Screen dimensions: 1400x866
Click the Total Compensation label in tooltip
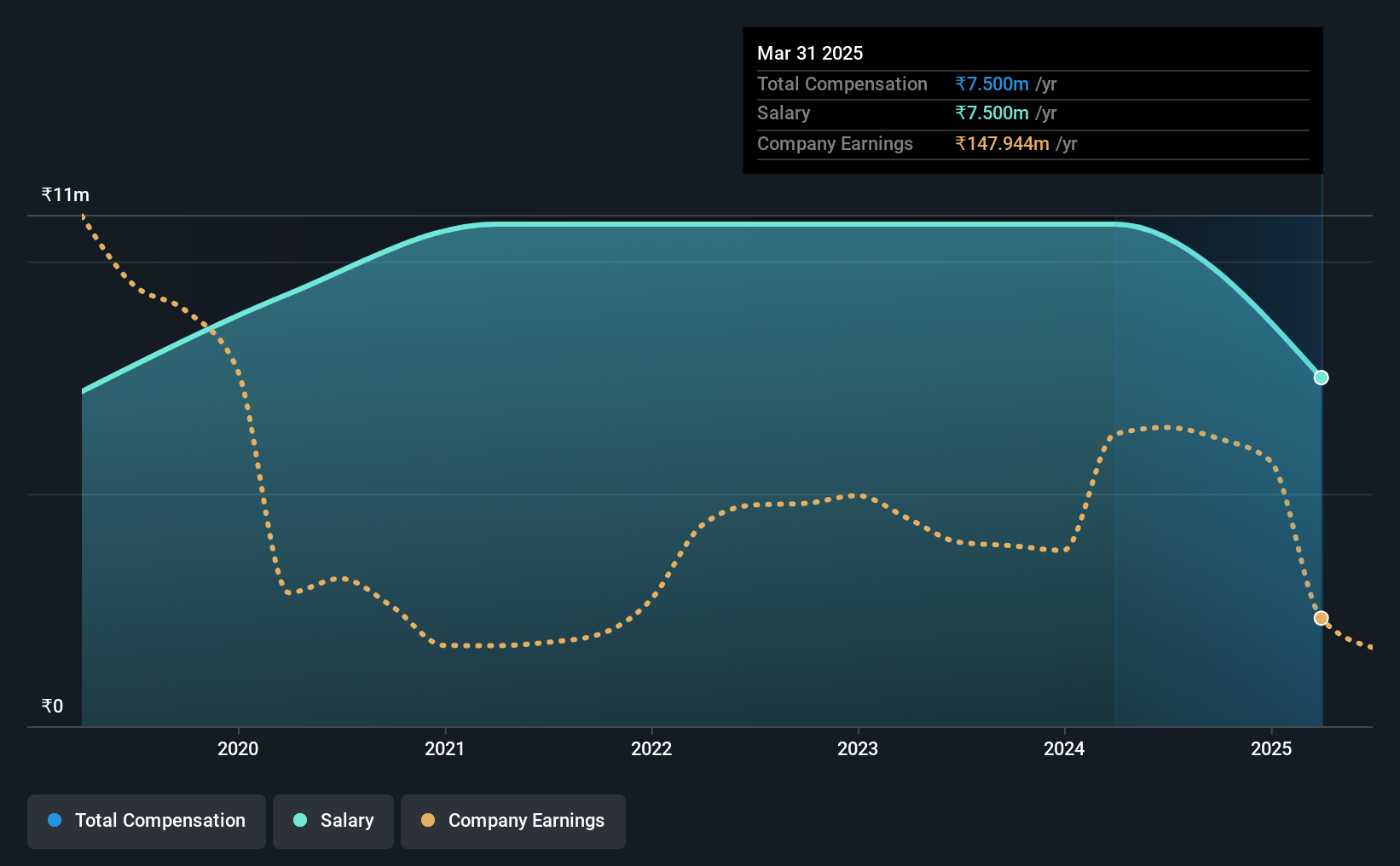[x=842, y=84]
